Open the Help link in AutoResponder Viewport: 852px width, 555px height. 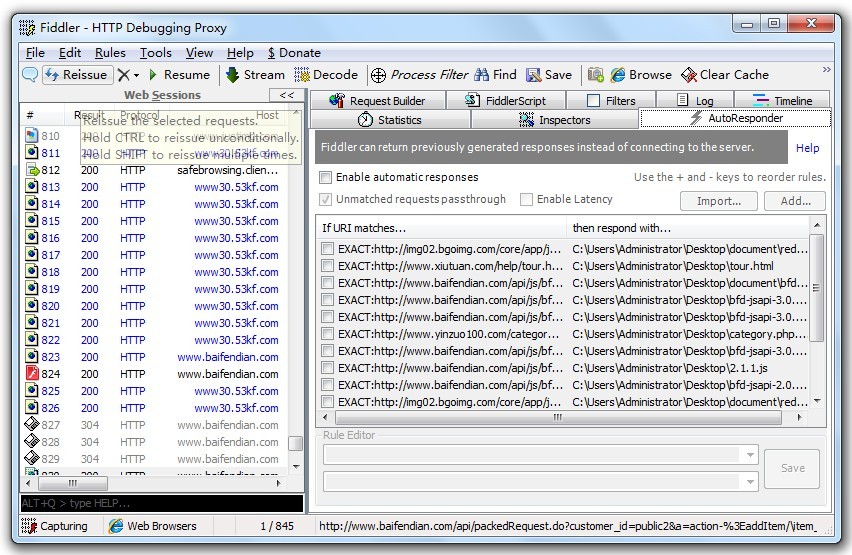[x=807, y=148]
